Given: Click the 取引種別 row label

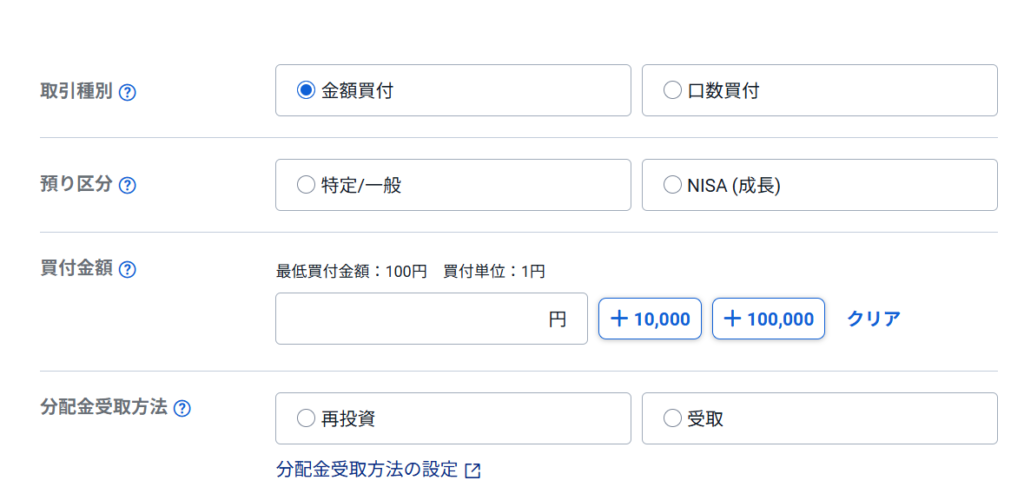Looking at the screenshot, I should [76, 91].
